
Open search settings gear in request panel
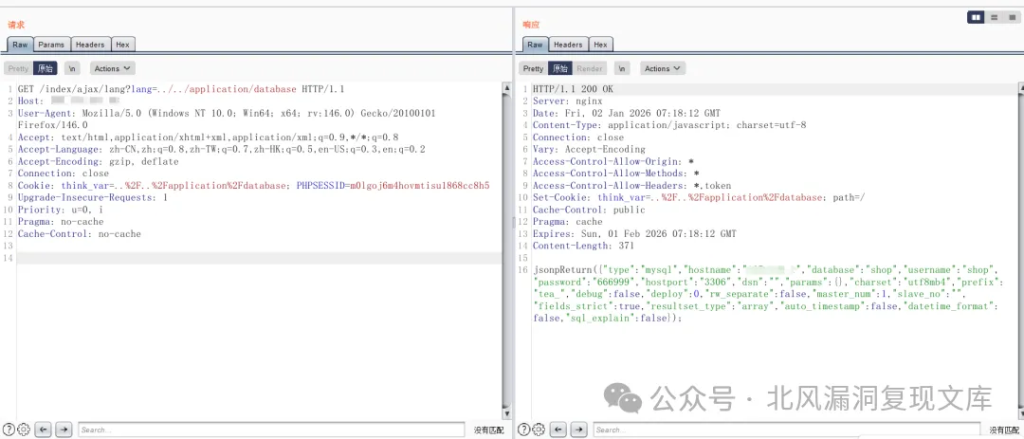click(x=23, y=429)
